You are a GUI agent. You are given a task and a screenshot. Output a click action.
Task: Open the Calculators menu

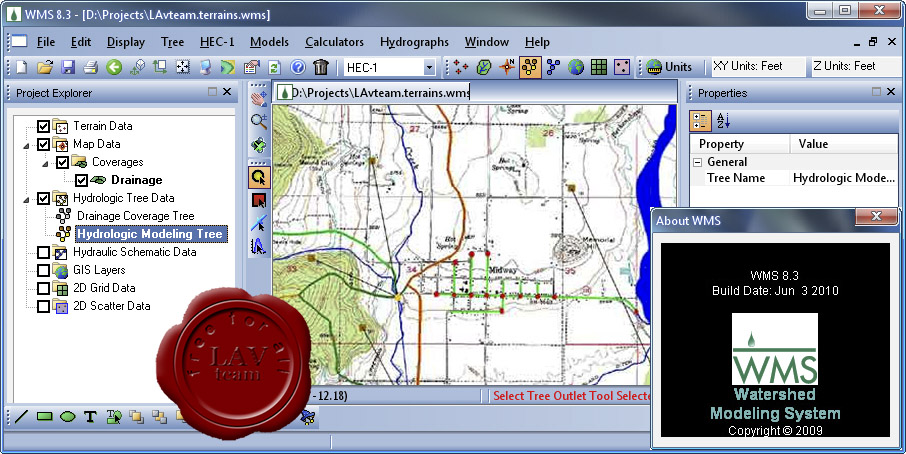click(335, 42)
